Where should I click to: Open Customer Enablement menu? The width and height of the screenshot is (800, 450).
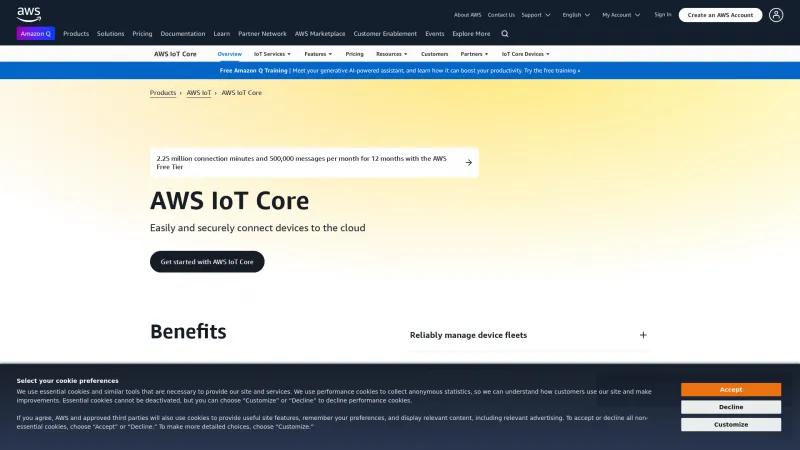click(385, 34)
